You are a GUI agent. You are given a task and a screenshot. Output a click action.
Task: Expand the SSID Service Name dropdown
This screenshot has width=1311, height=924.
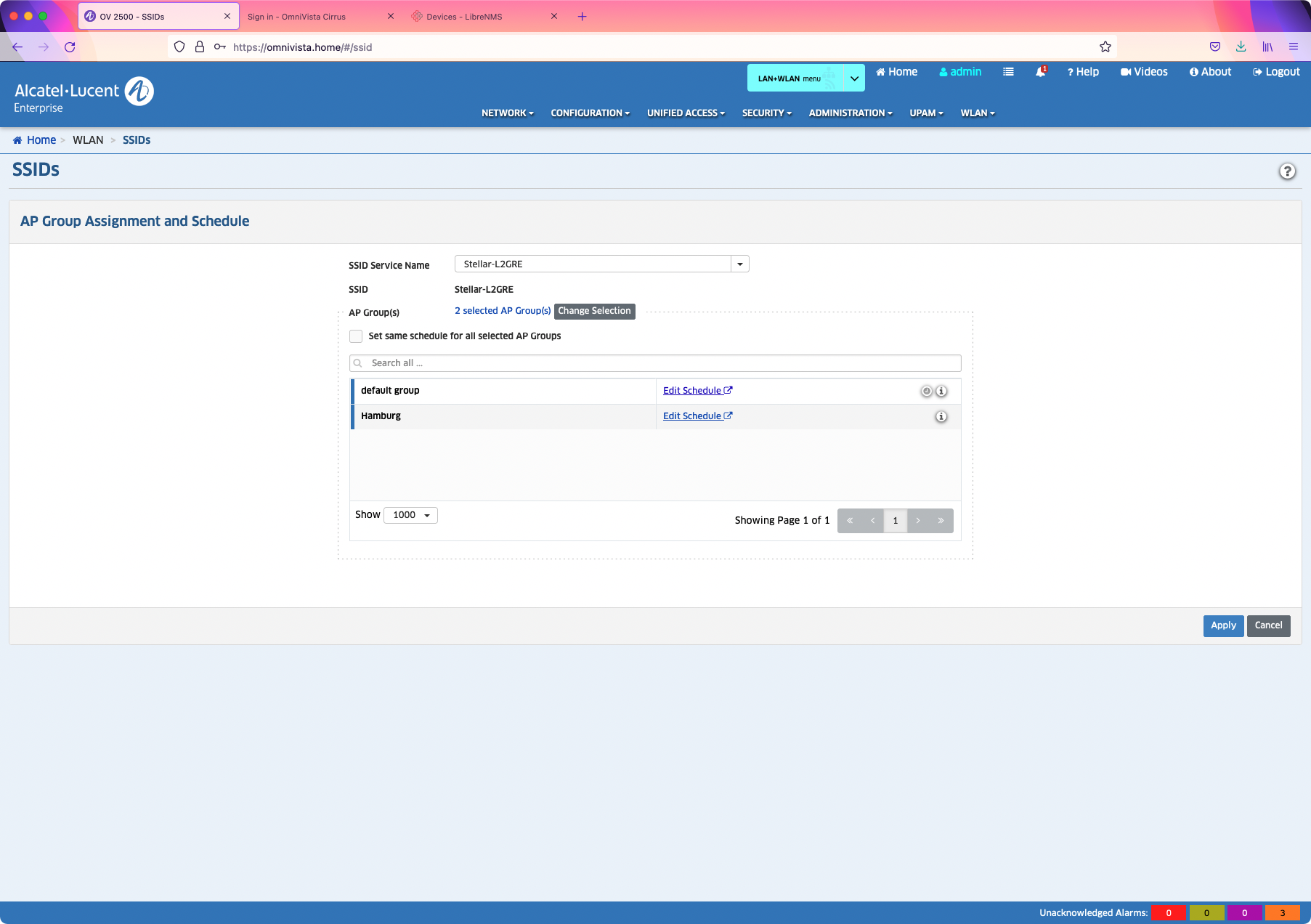739,264
